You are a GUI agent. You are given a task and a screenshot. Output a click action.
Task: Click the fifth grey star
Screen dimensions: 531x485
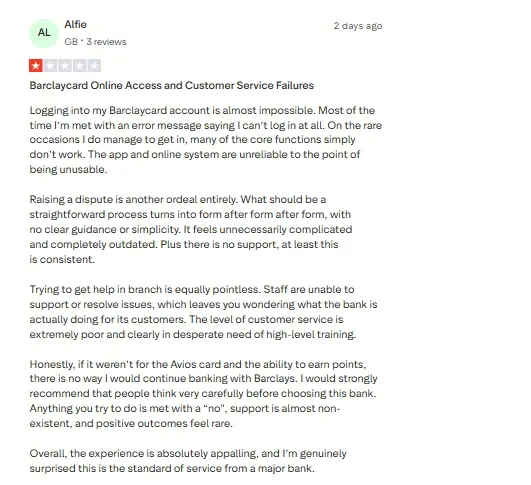click(x=94, y=66)
